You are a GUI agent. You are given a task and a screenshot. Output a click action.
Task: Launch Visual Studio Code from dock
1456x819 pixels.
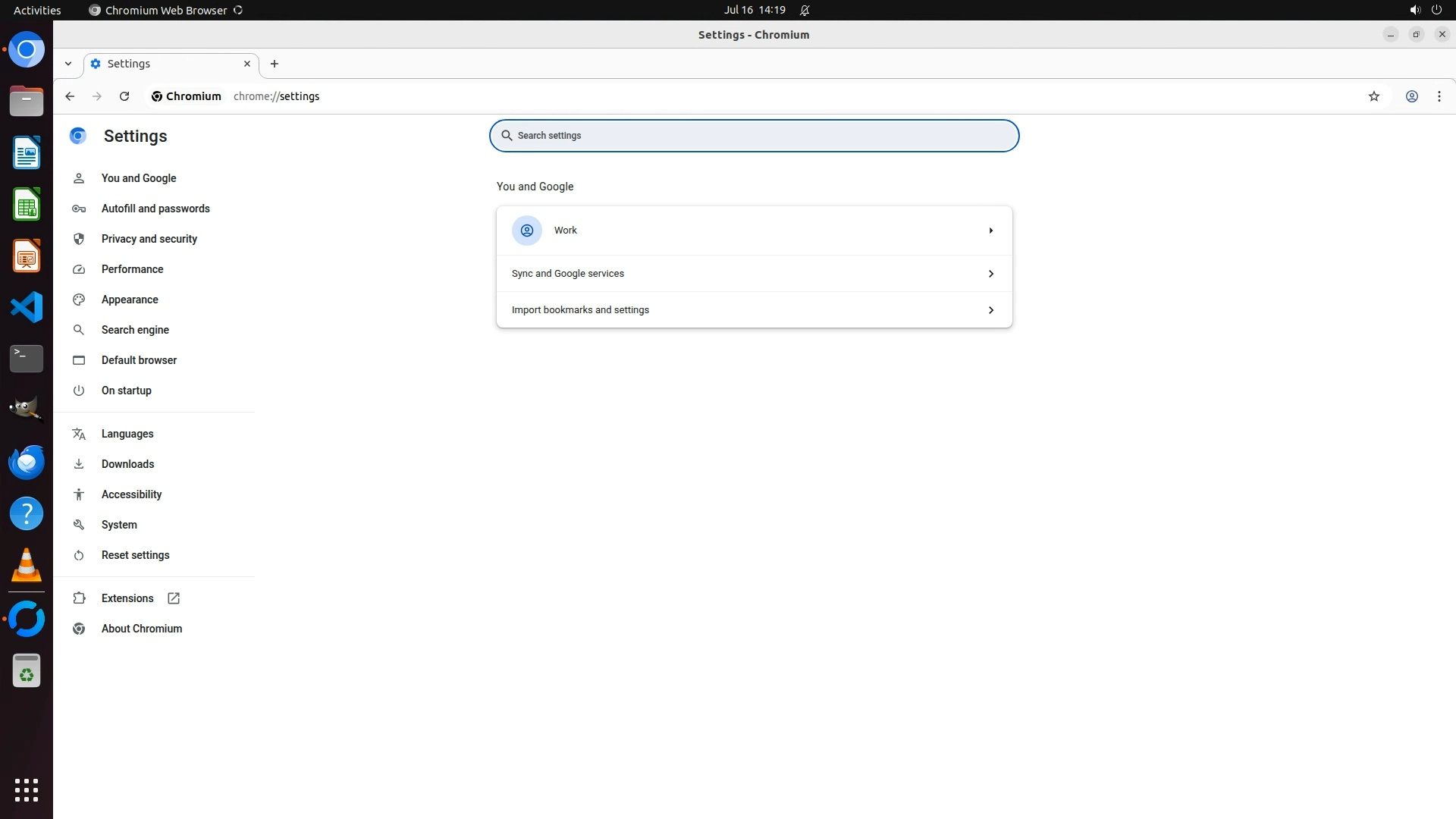(27, 307)
